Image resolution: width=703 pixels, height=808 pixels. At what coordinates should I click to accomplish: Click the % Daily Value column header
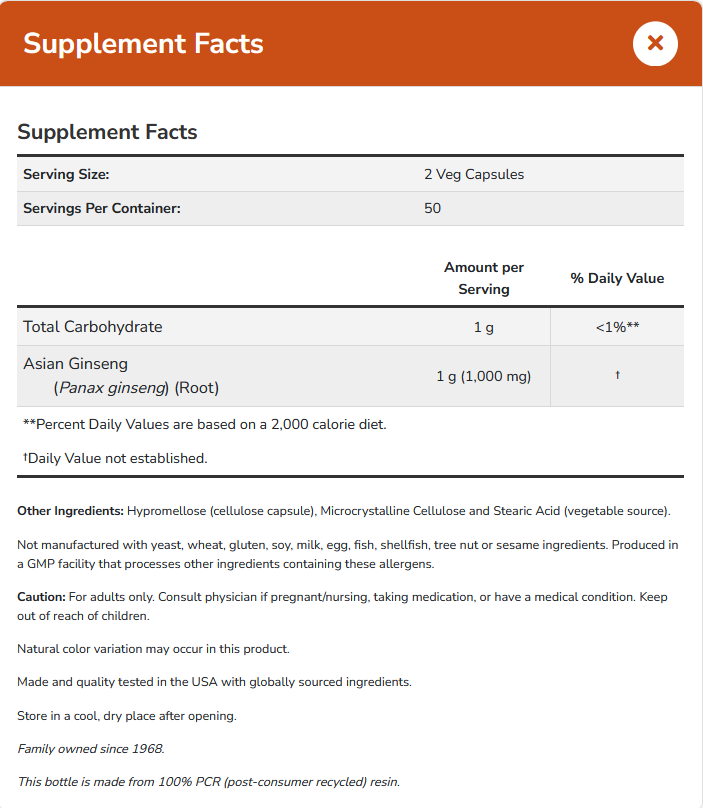pyautogui.click(x=617, y=278)
